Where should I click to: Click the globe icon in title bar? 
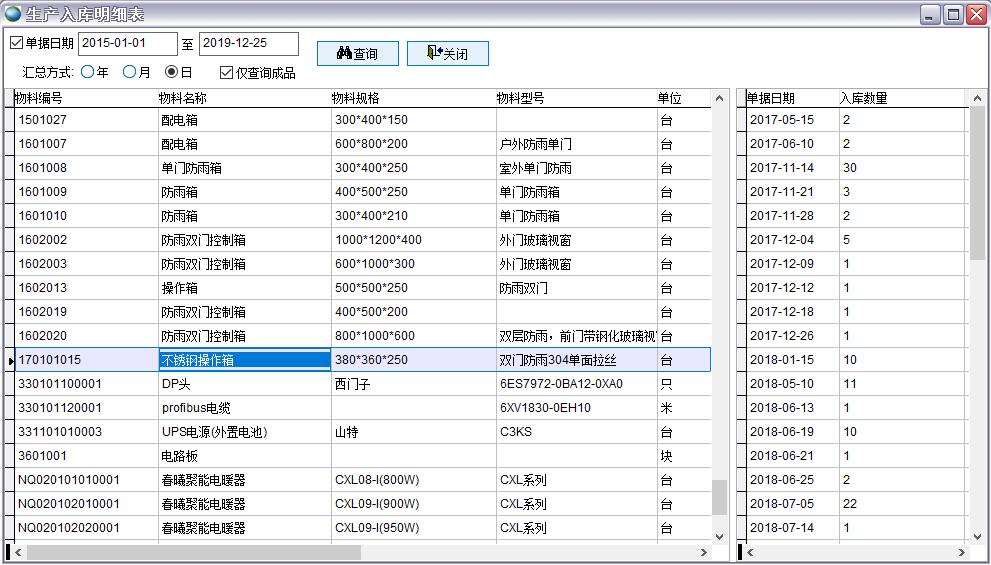[x=13, y=14]
